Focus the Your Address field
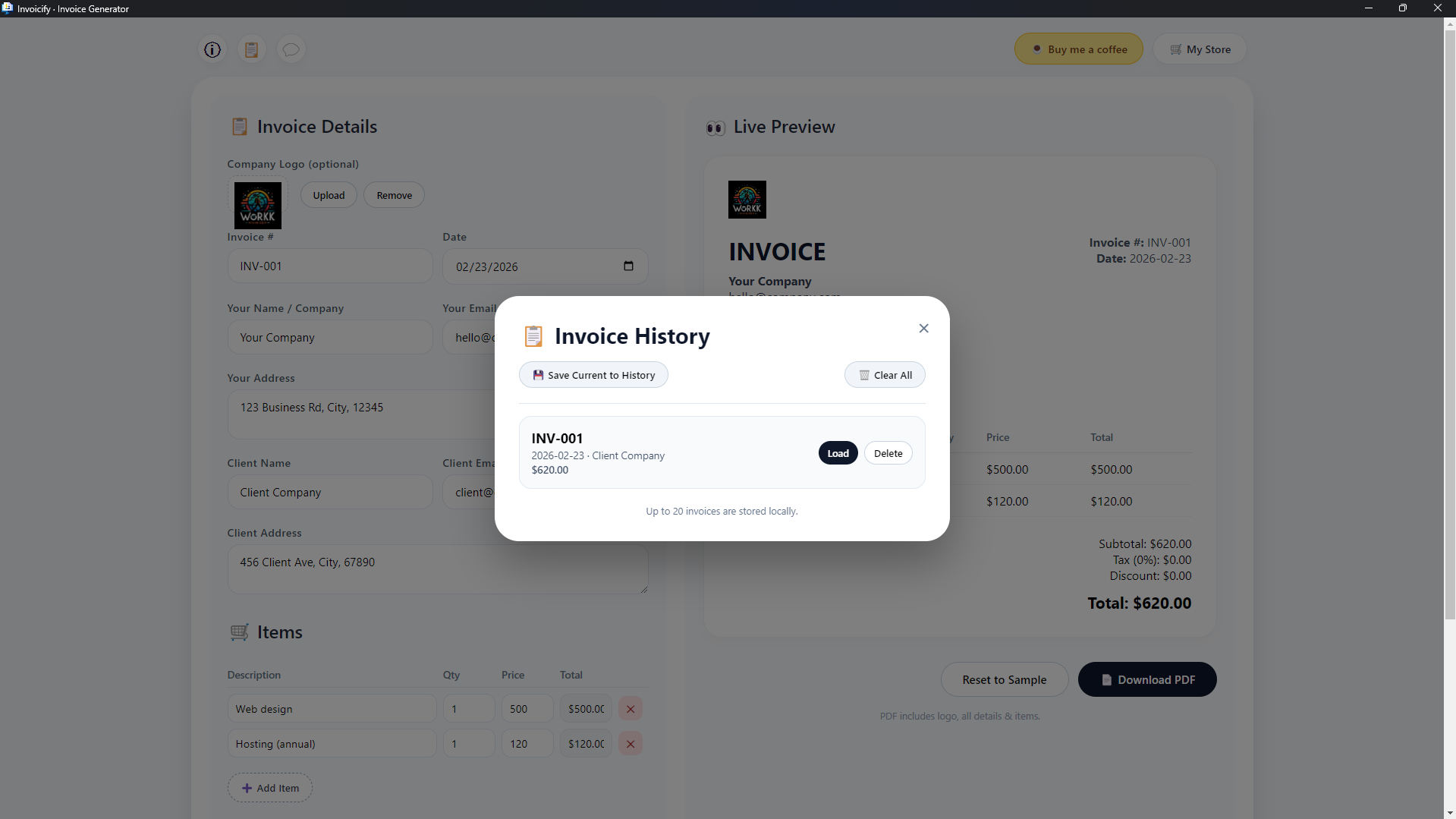 coord(361,414)
